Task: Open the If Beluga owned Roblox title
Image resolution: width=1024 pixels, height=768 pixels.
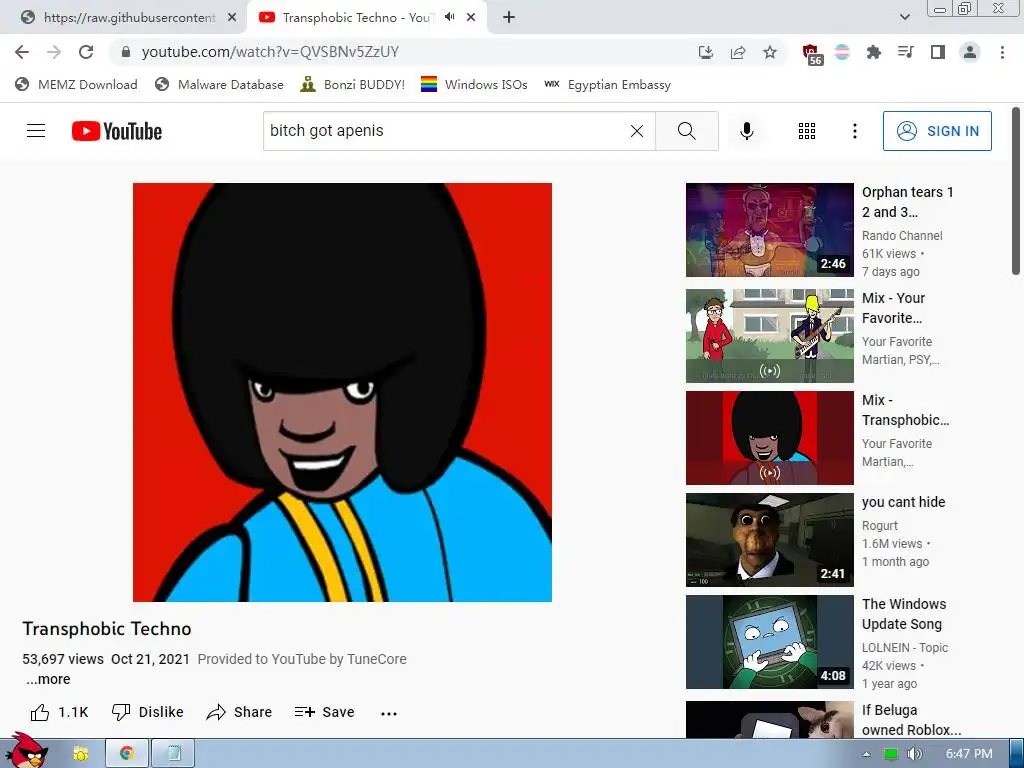Action: (x=911, y=720)
